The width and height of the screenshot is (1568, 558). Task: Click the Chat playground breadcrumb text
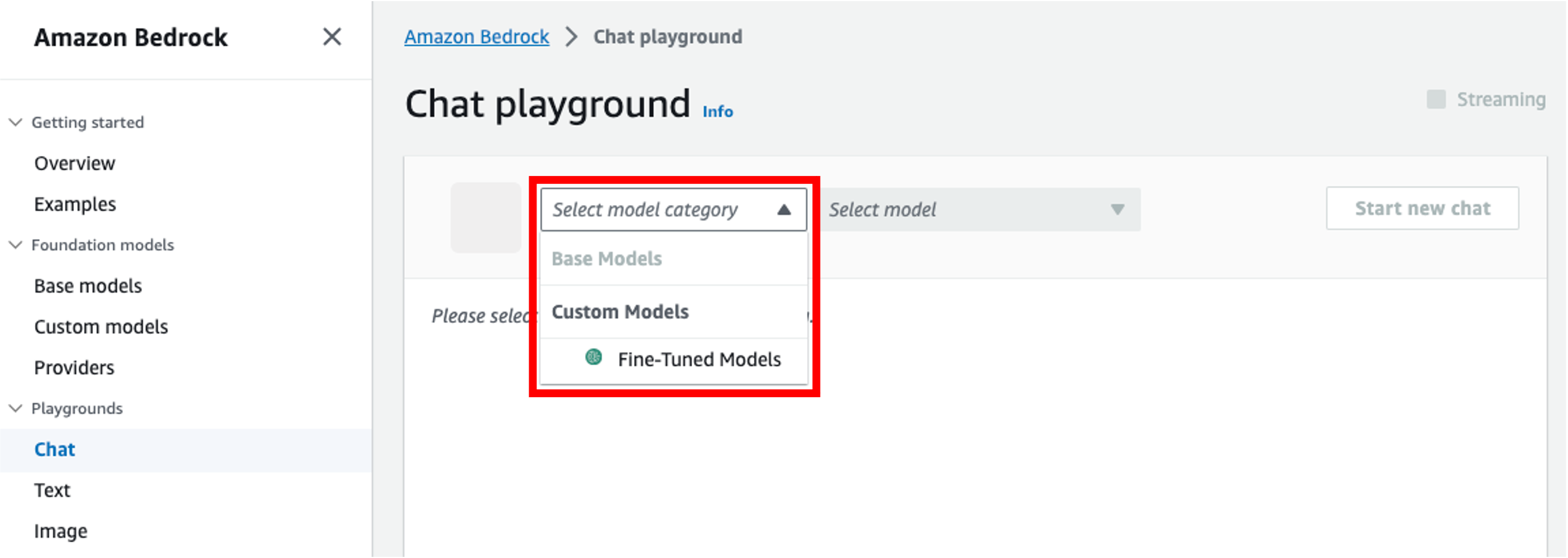click(x=668, y=37)
